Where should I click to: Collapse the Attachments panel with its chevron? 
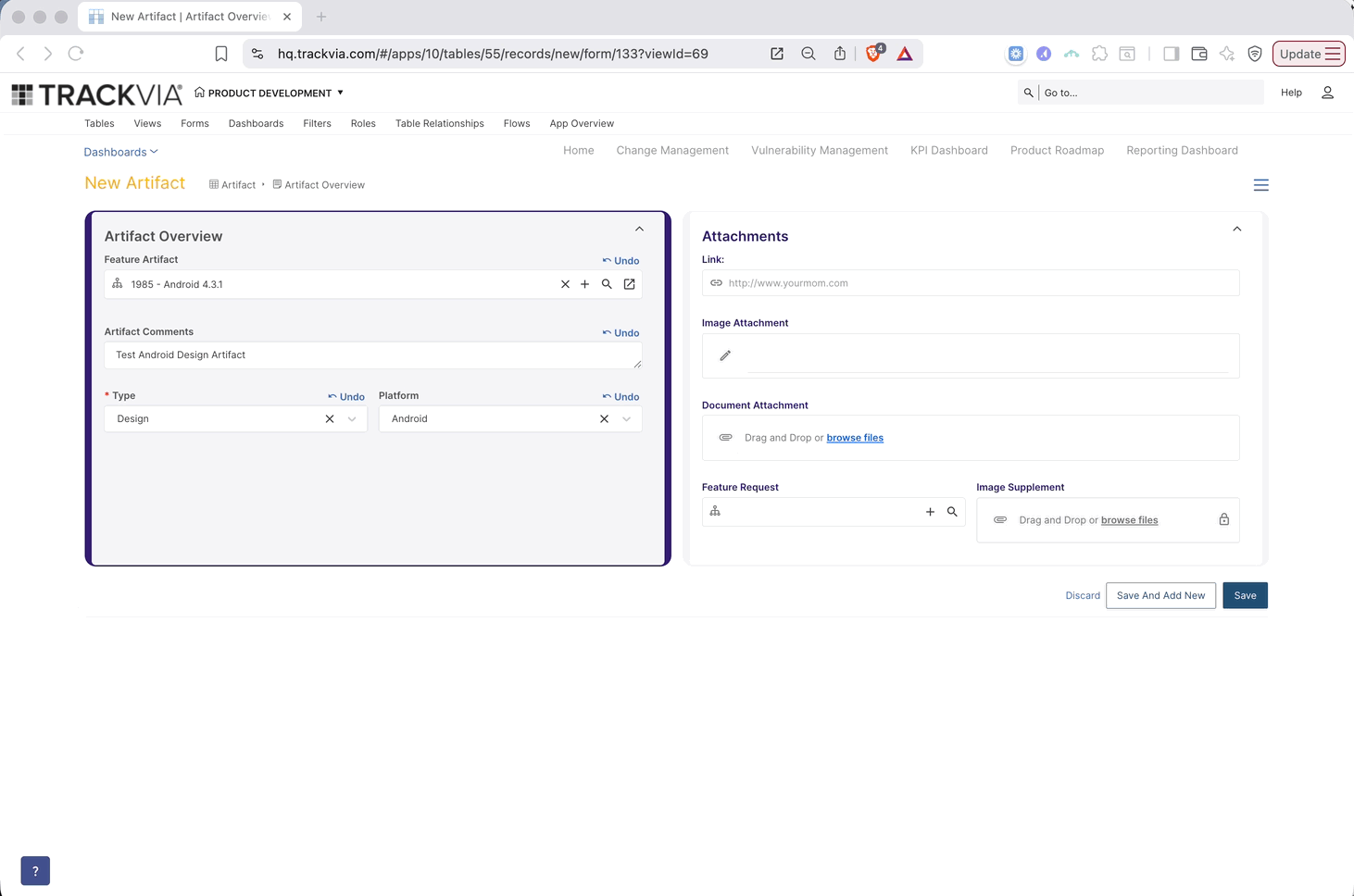[1236, 228]
